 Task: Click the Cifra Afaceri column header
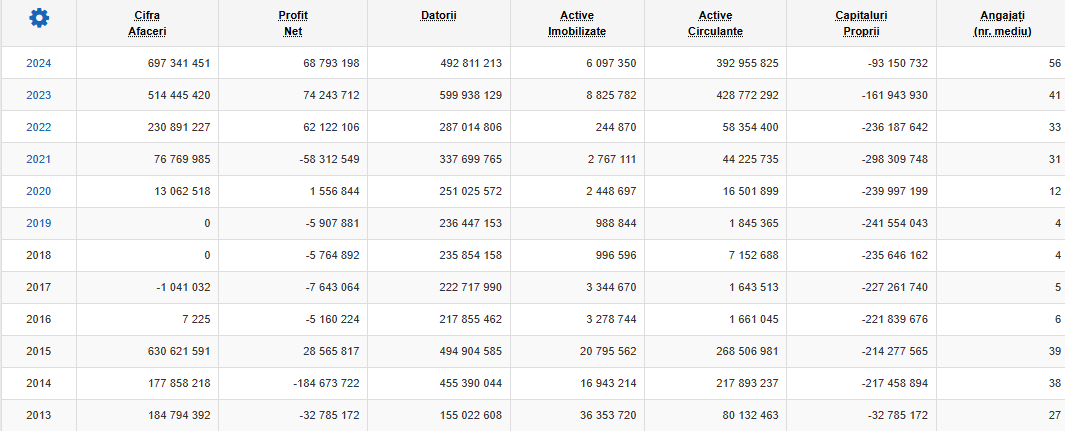pyautogui.click(x=147, y=23)
